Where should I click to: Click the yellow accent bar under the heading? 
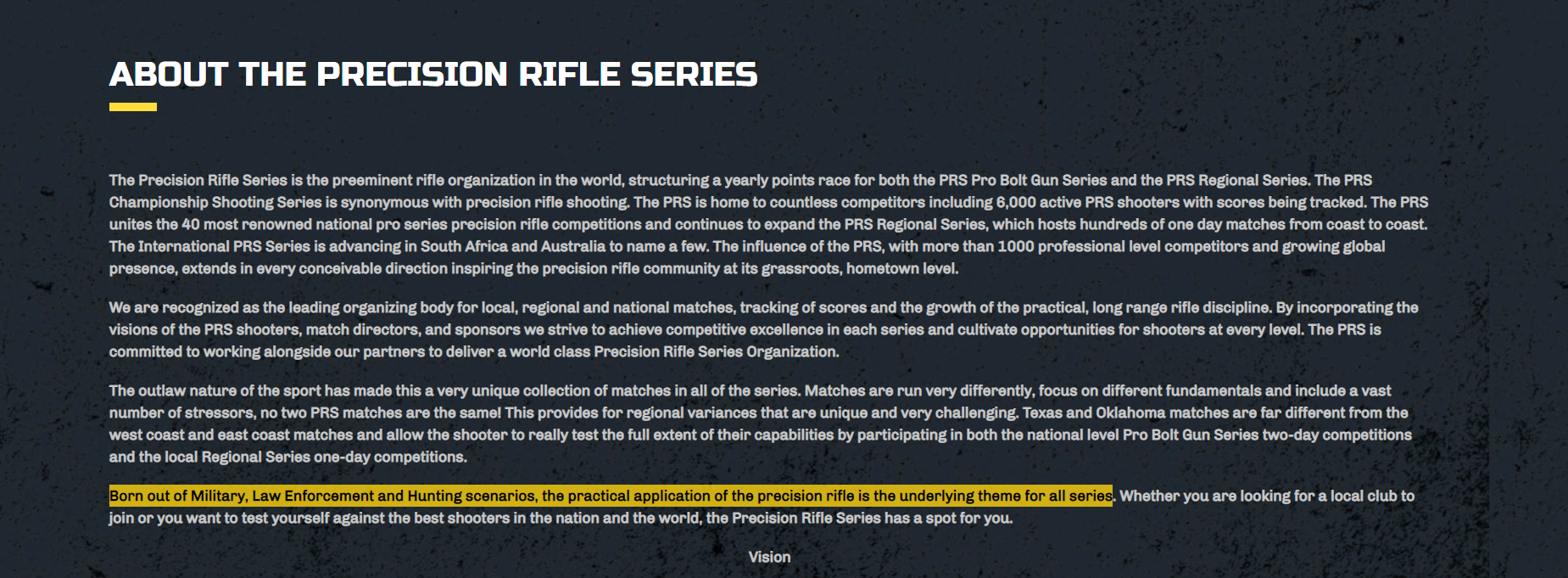click(133, 107)
